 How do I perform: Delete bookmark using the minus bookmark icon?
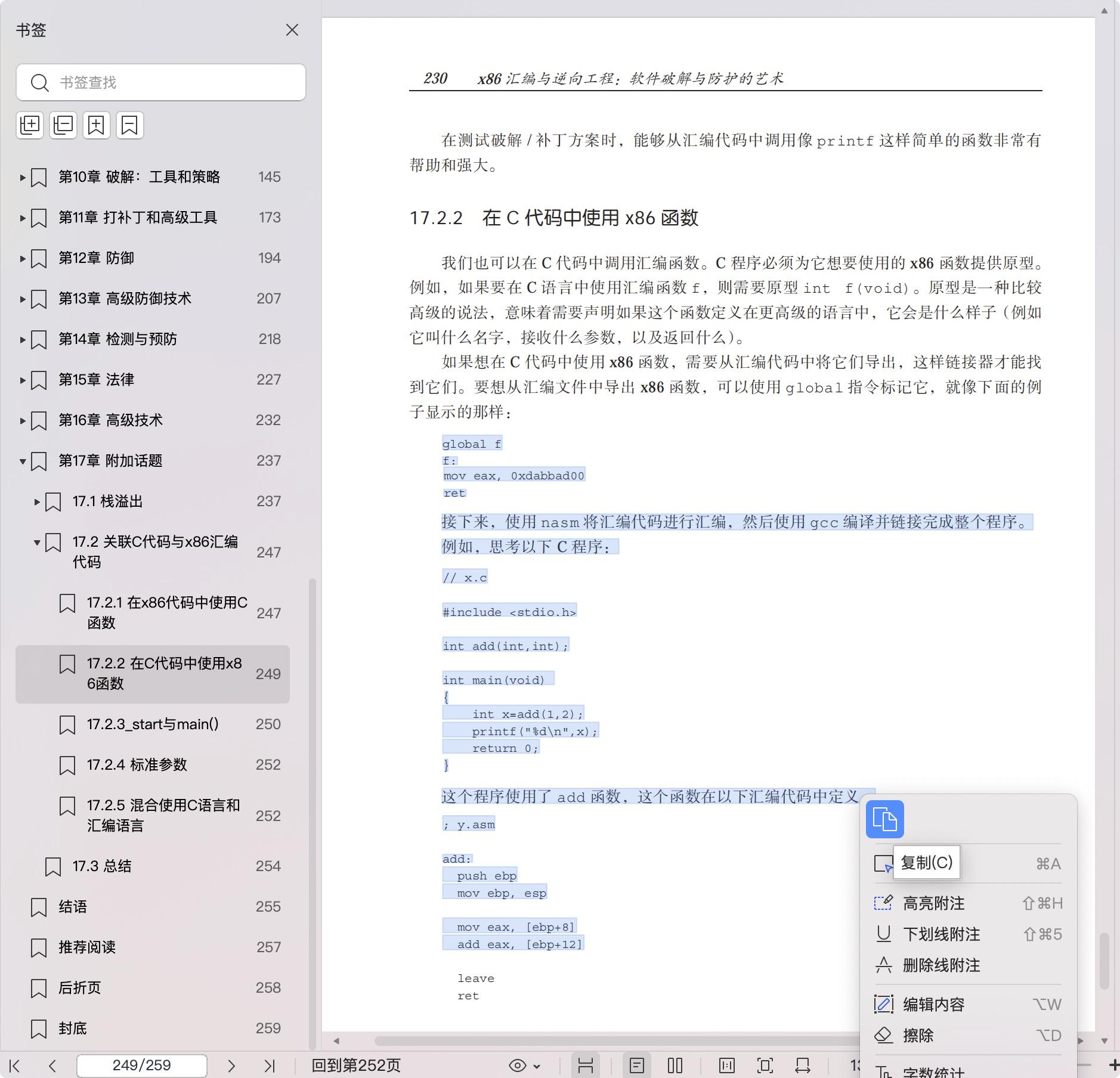[x=129, y=125]
